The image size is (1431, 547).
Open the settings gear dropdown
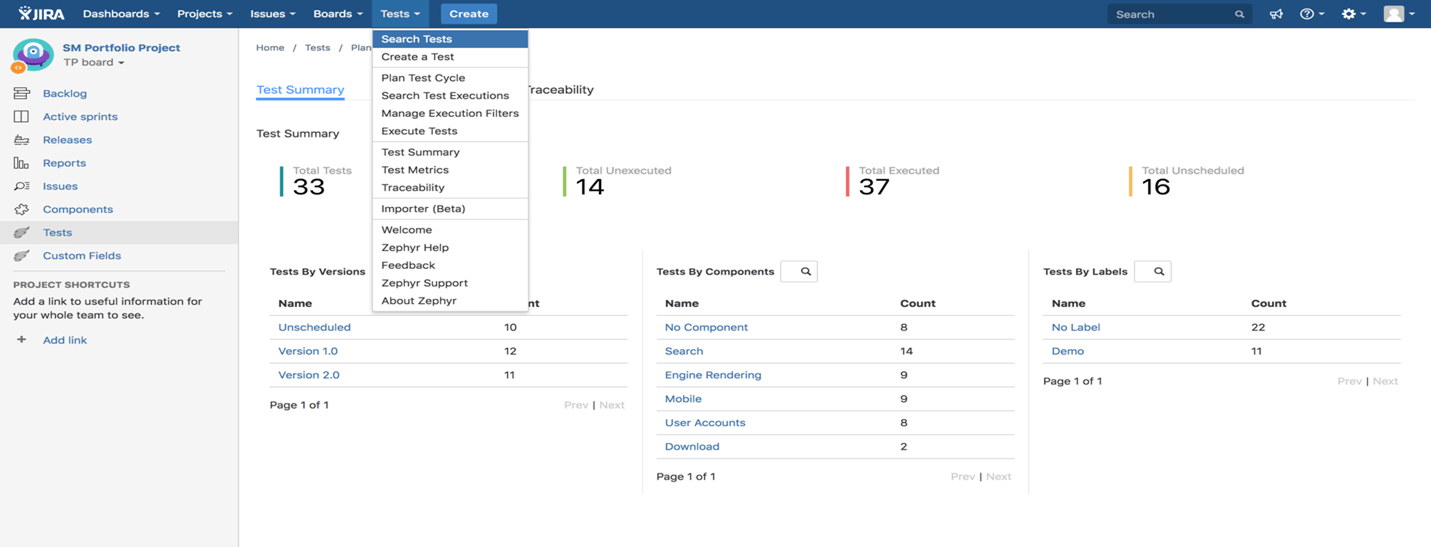point(1353,14)
